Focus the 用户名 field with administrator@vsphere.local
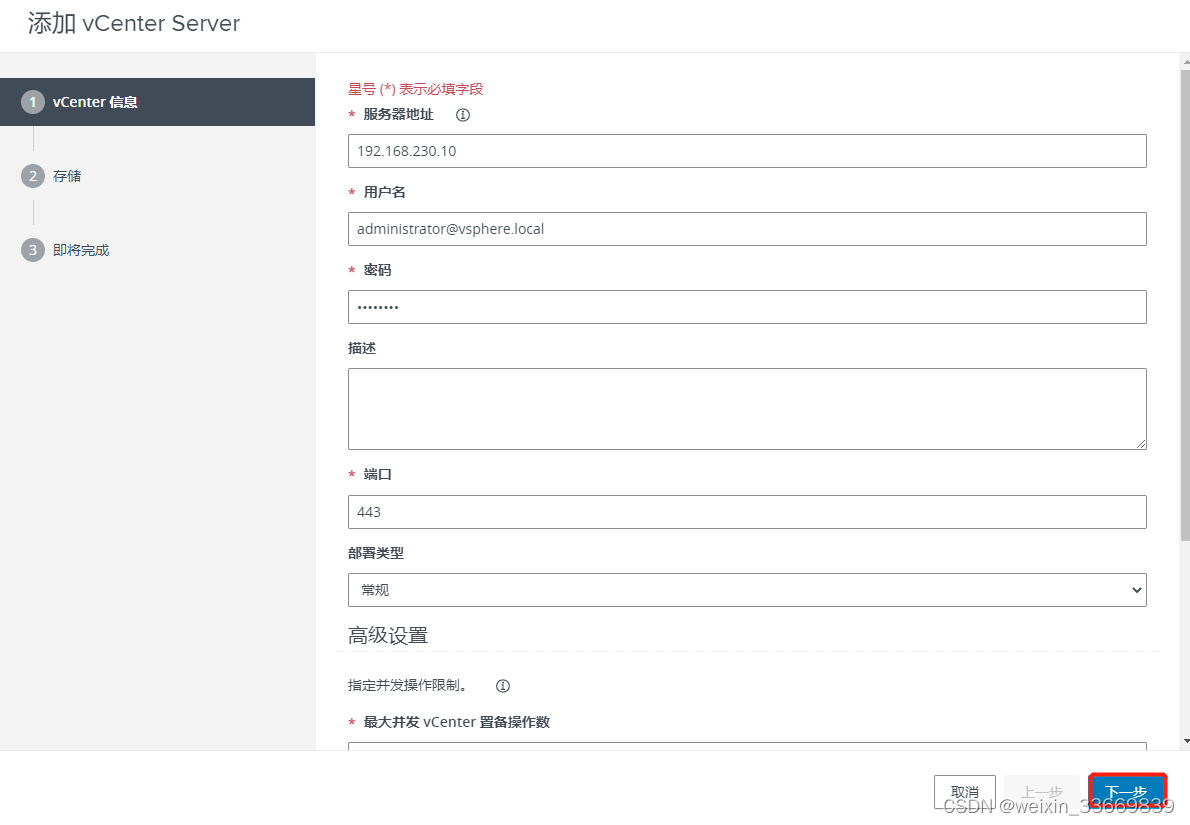1190x825 pixels. pyautogui.click(x=747, y=229)
